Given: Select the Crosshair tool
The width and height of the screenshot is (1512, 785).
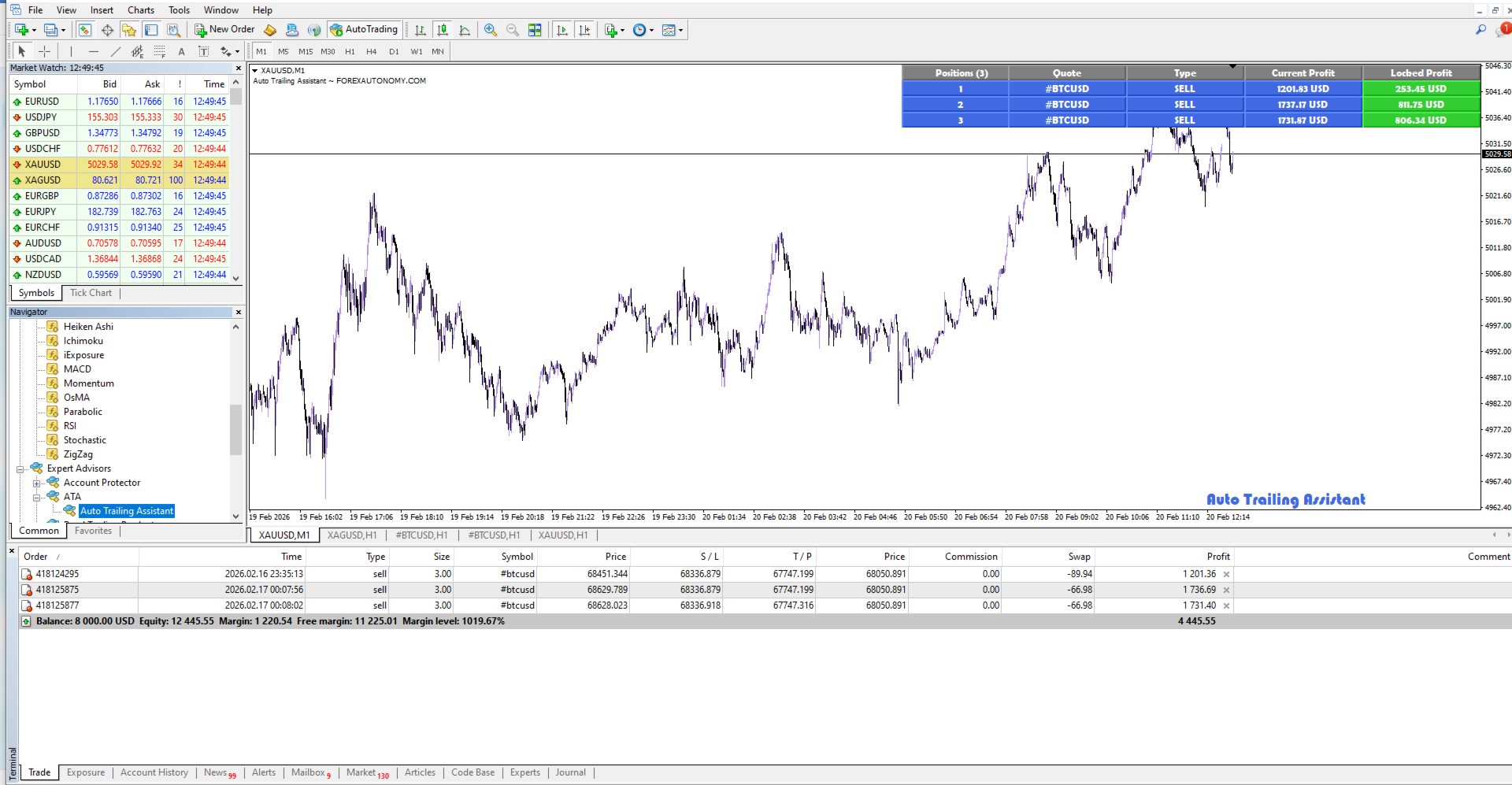Looking at the screenshot, I should (45, 51).
